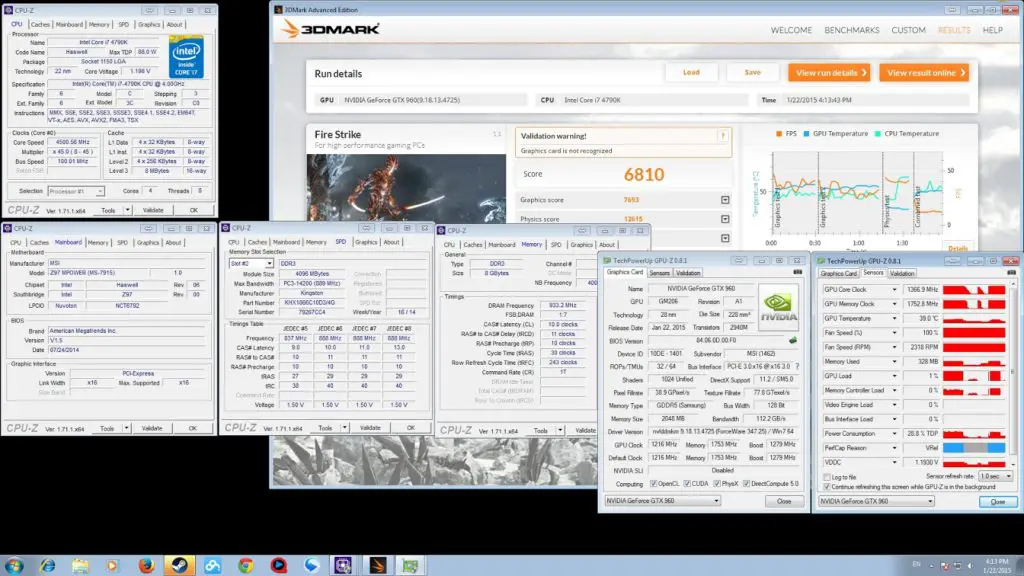Viewport: 1024px width, 576px height.
Task: Click View result online button
Action: [924, 72]
